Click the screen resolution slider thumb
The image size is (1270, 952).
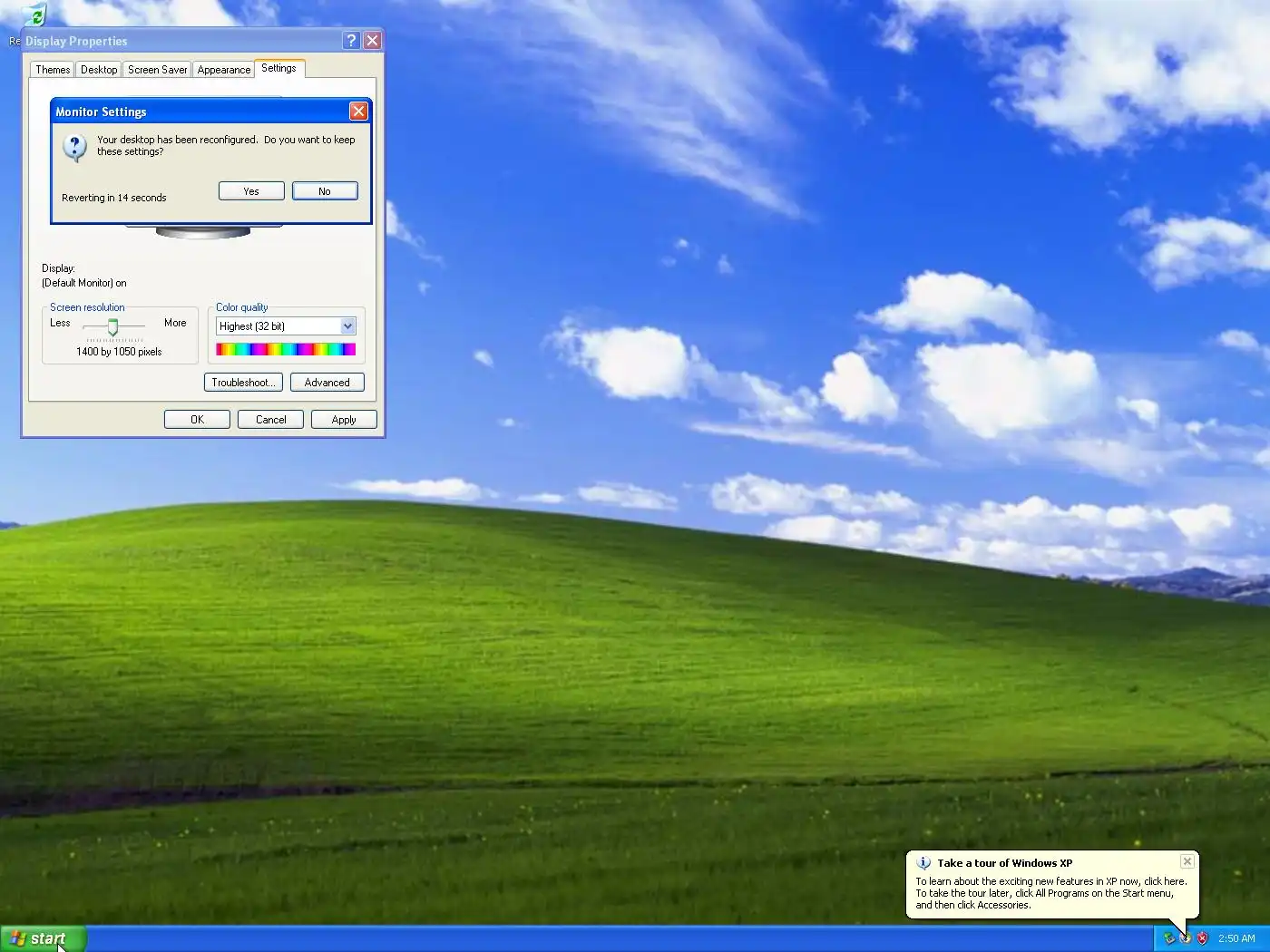click(113, 326)
